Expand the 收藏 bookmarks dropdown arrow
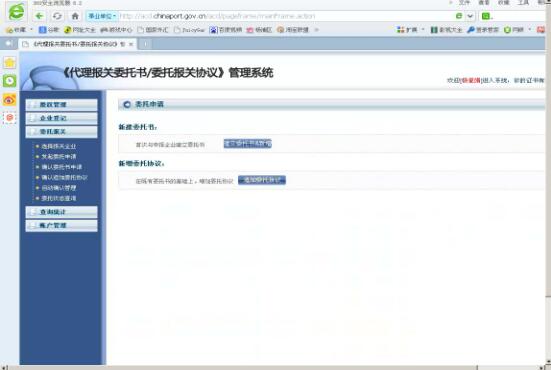551x370 pixels. (x=31, y=30)
